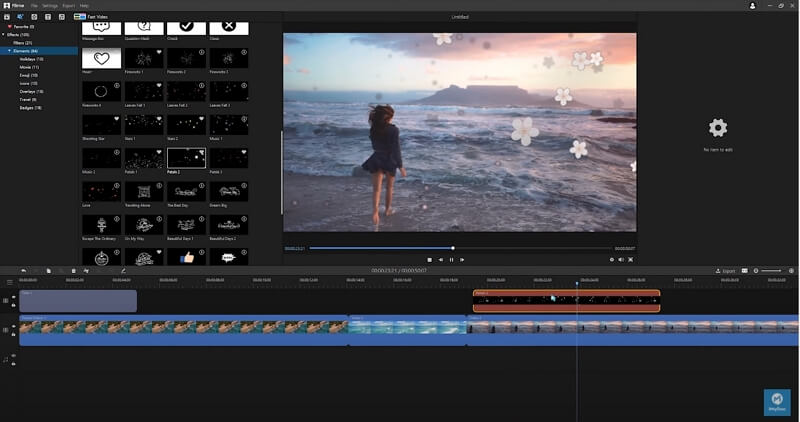Open the Help menu
This screenshot has height=422, width=800.
84,6
